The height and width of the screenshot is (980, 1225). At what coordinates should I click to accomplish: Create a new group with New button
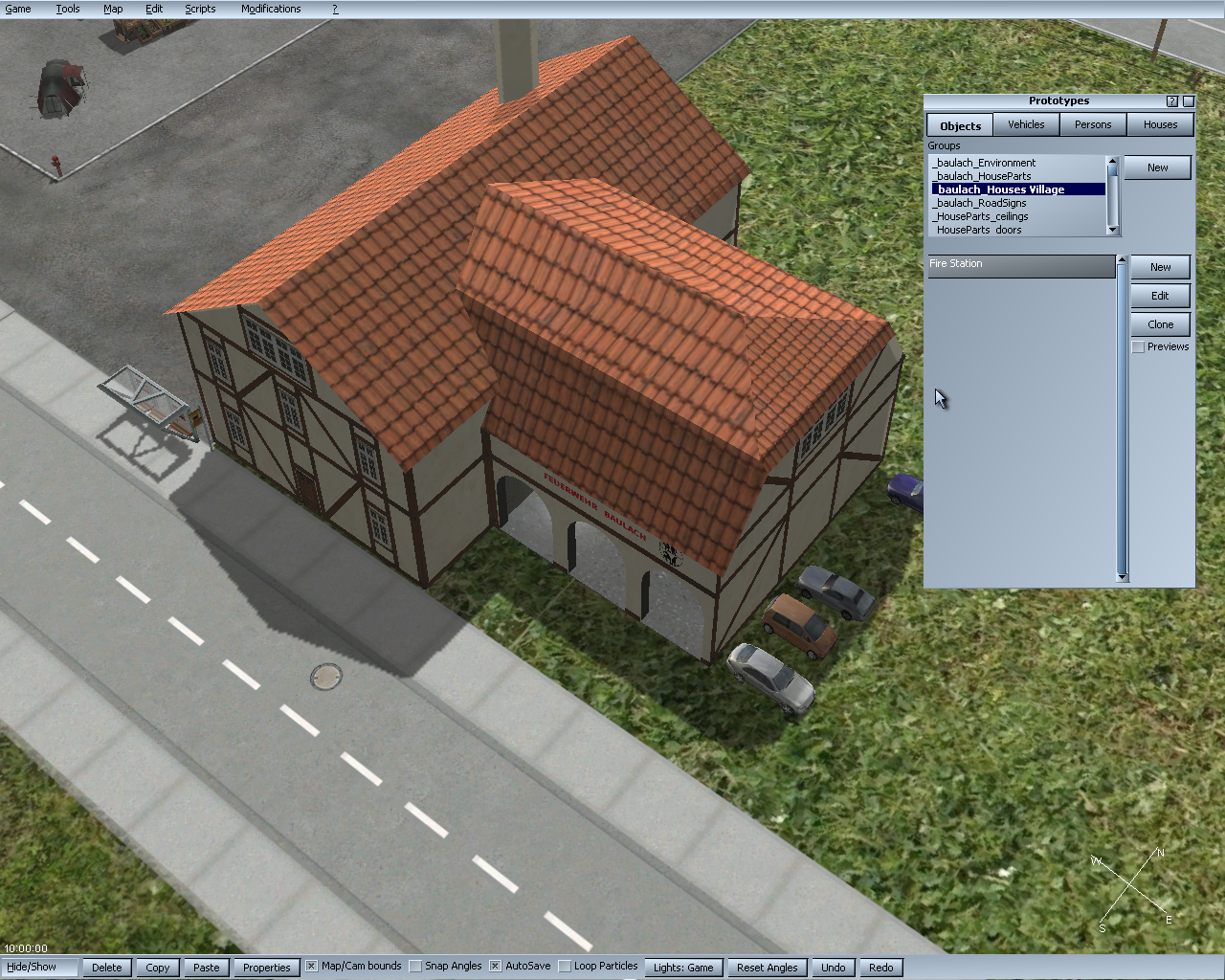(1157, 167)
